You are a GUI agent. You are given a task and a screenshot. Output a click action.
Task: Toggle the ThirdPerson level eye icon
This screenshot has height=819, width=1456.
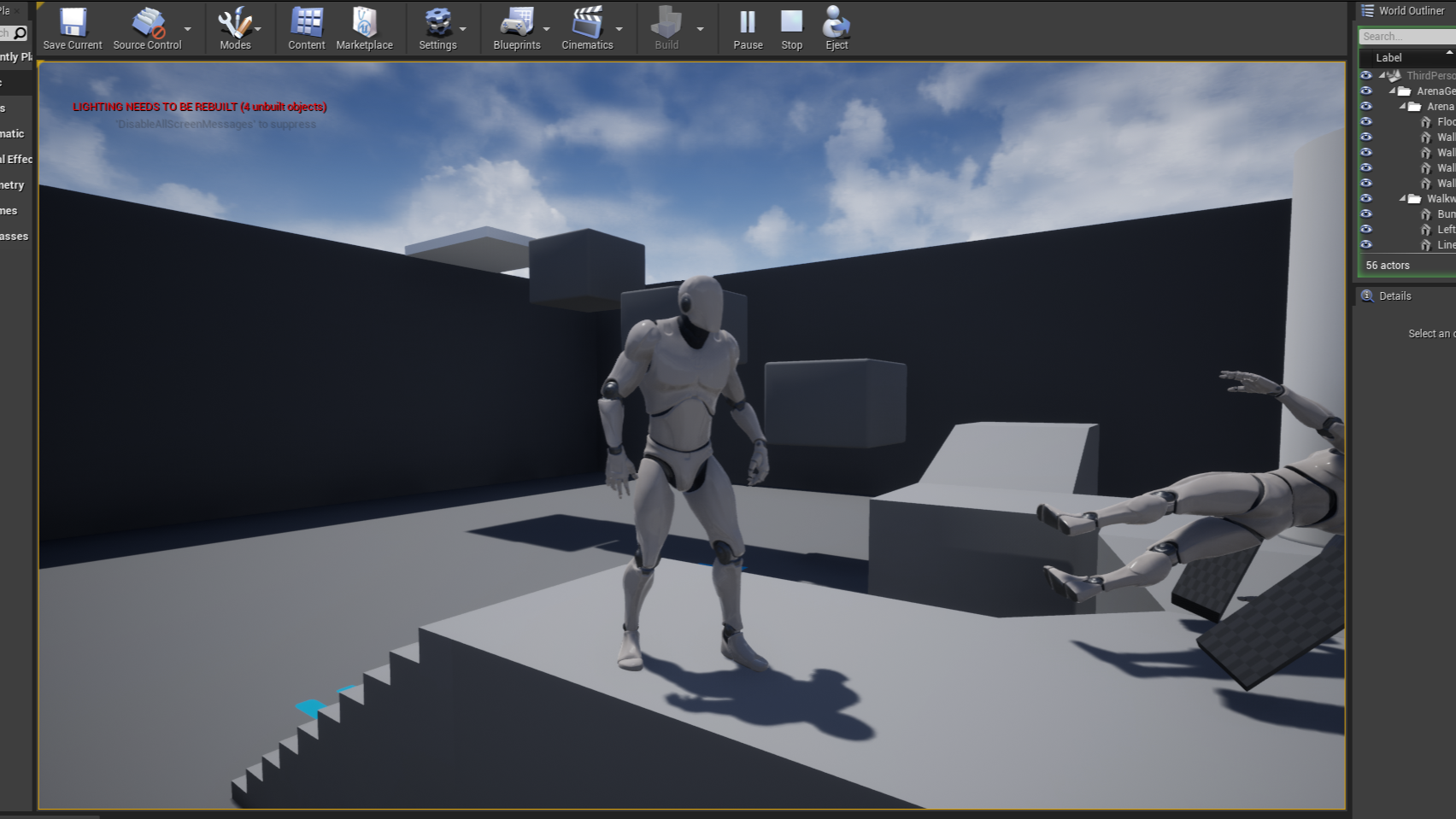pos(1365,75)
